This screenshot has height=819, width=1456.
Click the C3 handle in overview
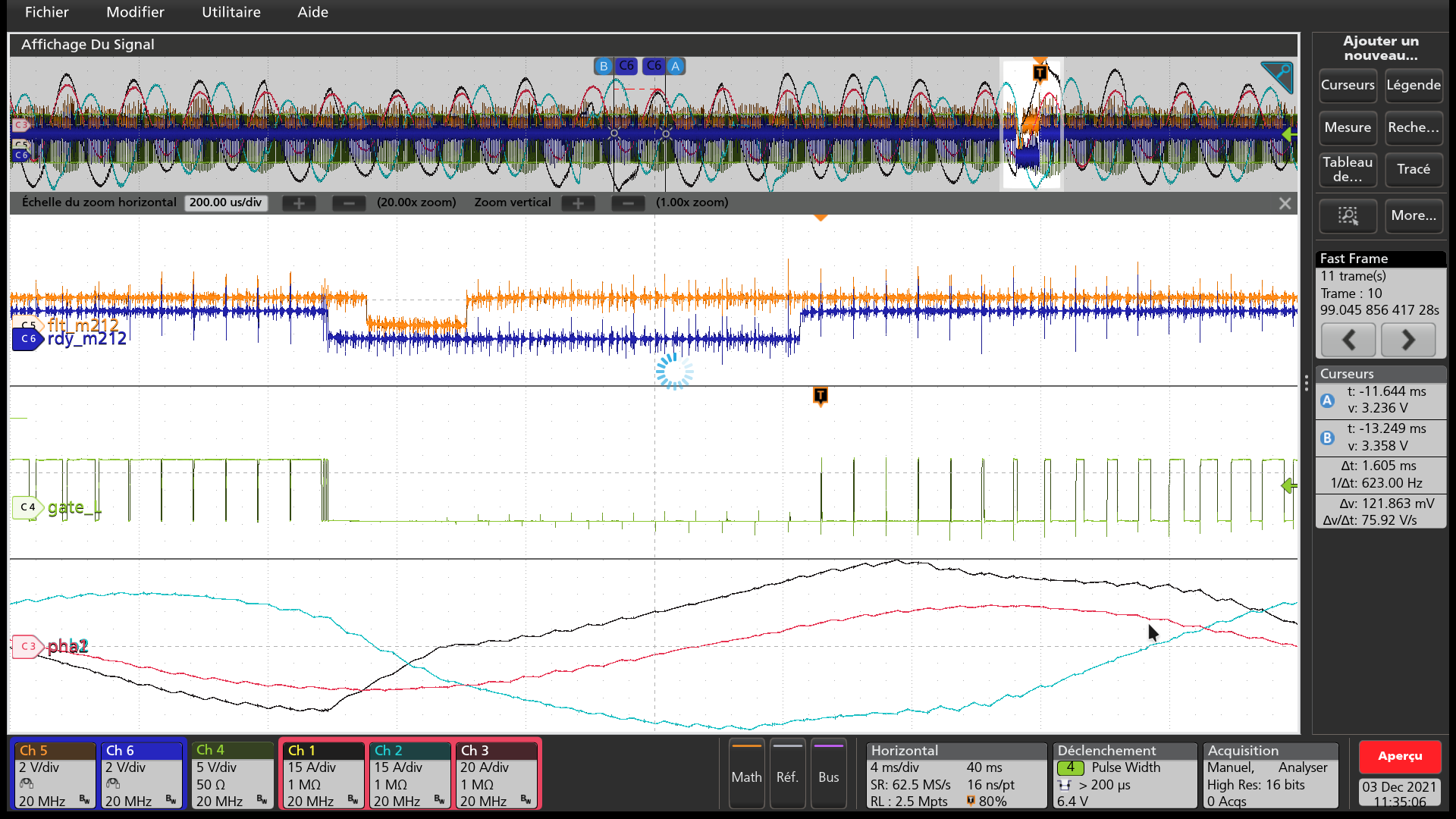[x=20, y=124]
